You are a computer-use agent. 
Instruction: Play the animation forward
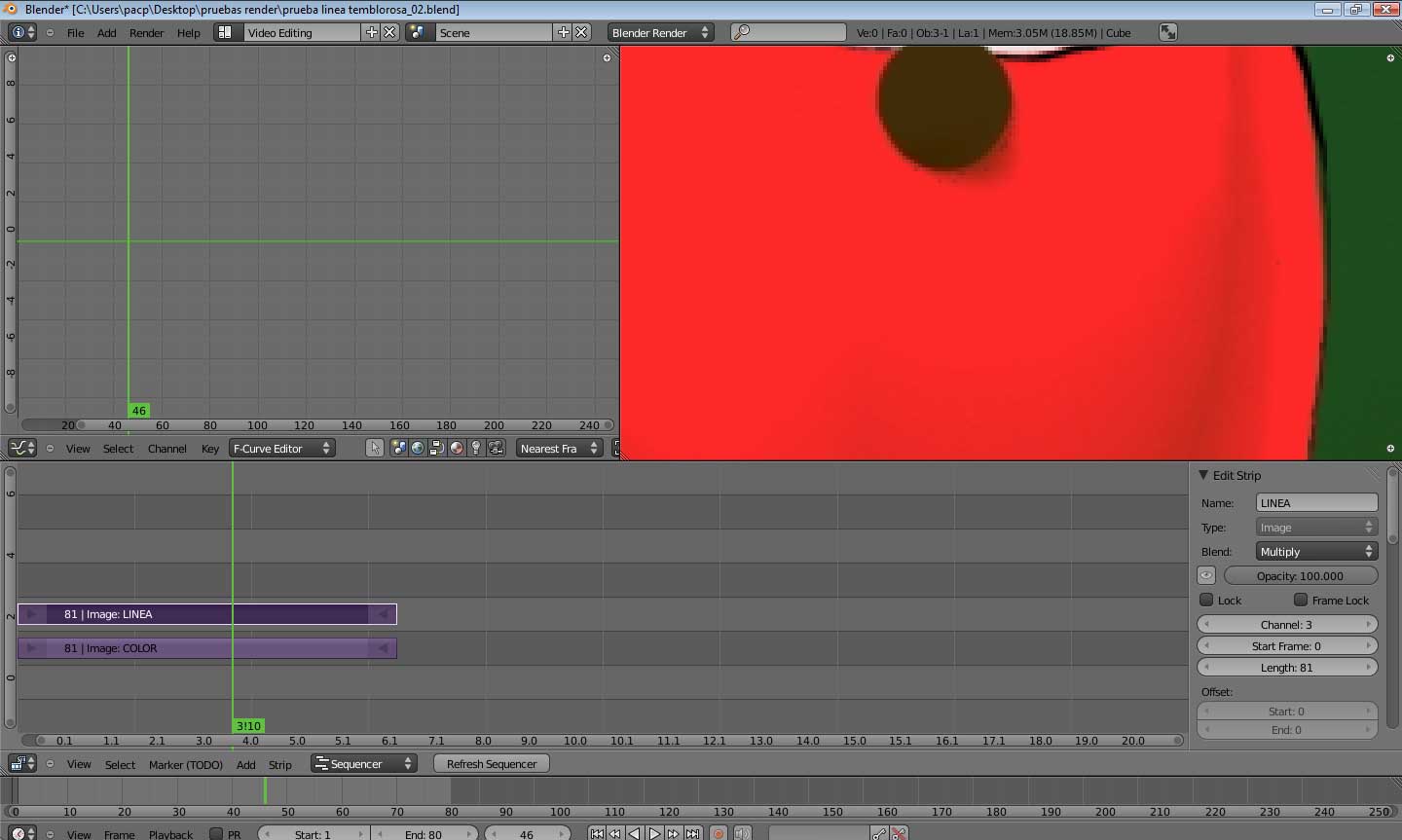[654, 834]
